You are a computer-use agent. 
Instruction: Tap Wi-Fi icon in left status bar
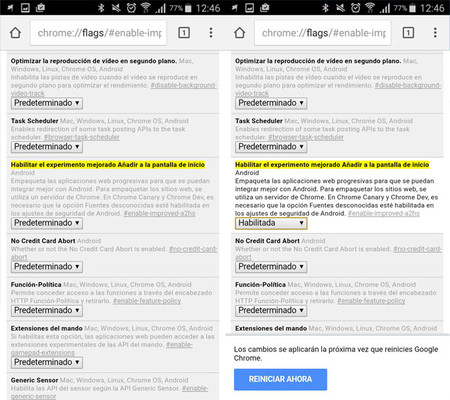pyautogui.click(x=145, y=8)
